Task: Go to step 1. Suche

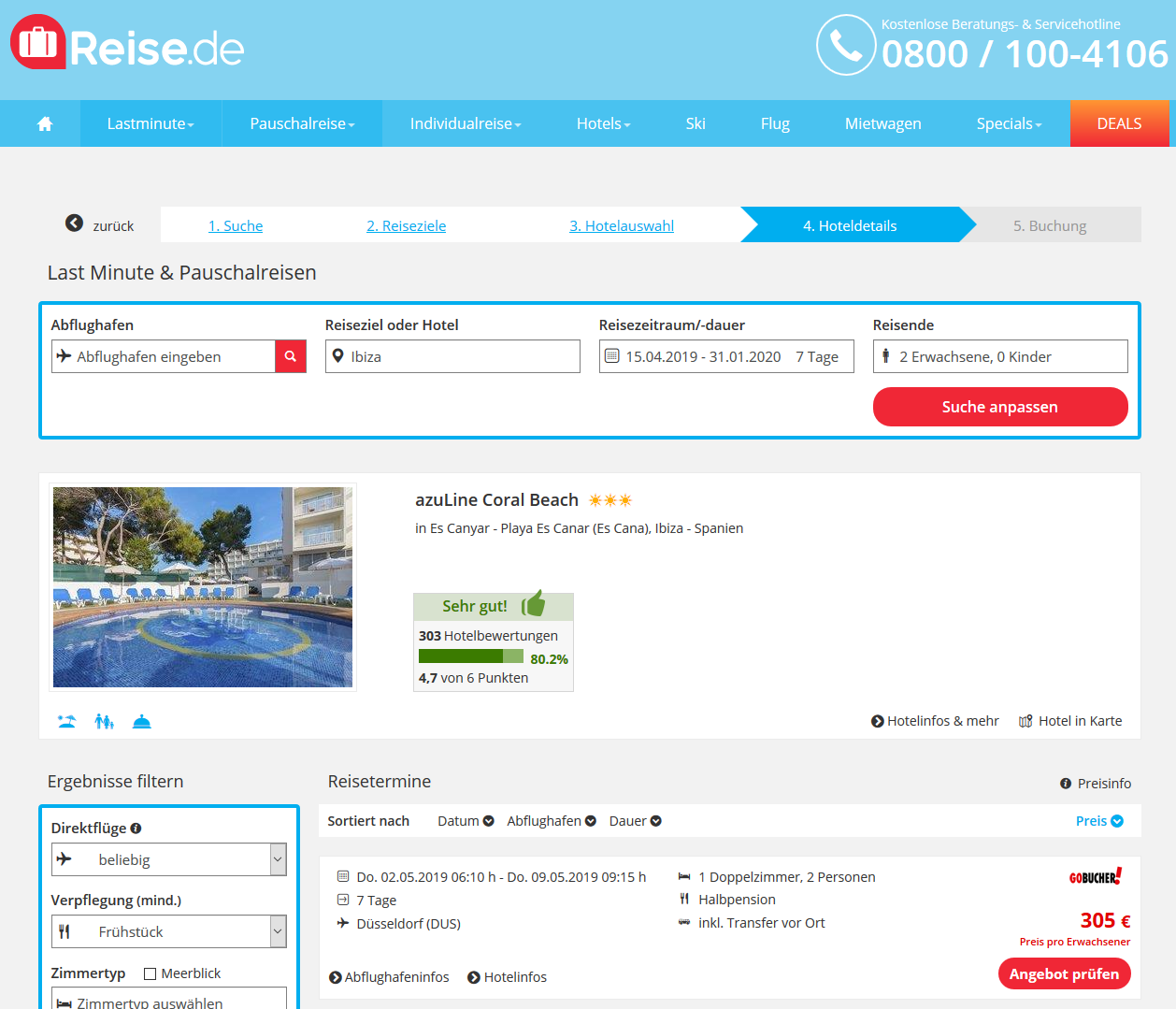Action: coord(236,225)
